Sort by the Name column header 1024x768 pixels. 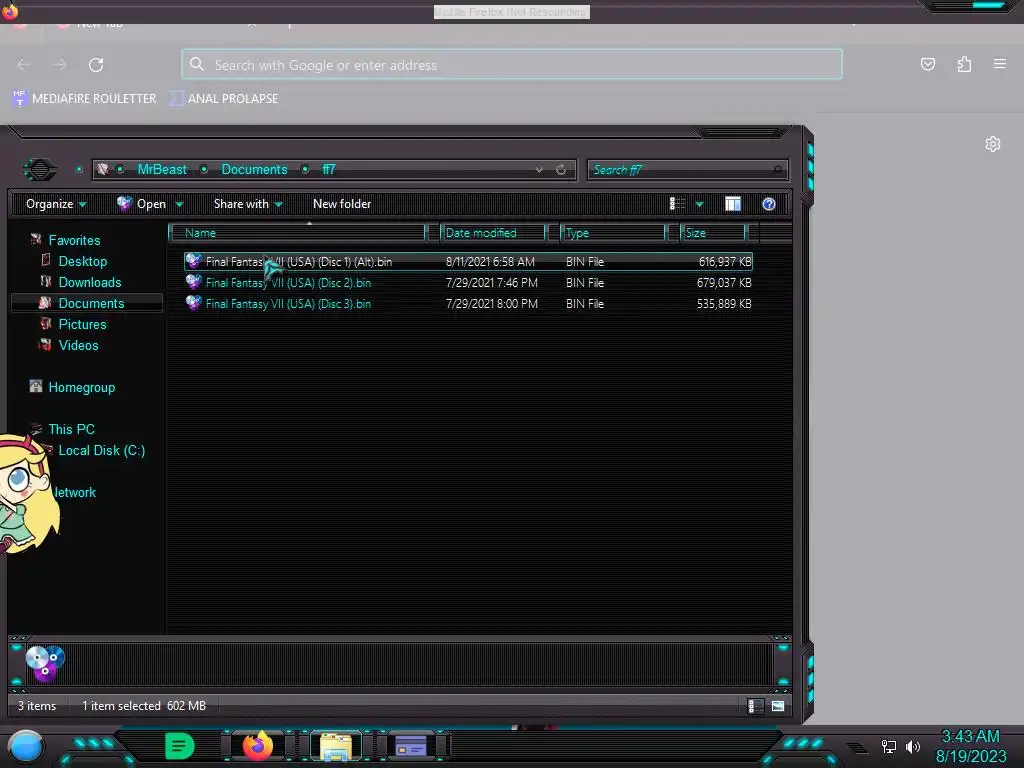[x=297, y=233]
